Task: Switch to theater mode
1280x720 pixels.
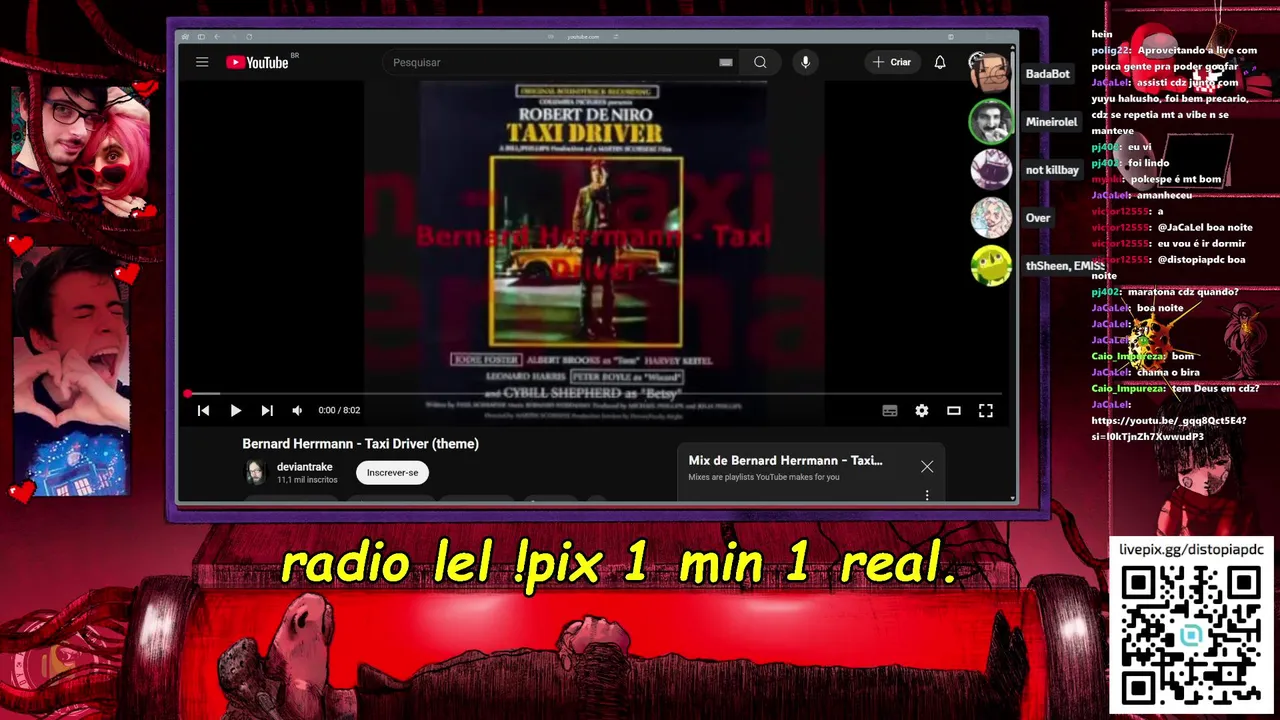Action: tap(954, 410)
